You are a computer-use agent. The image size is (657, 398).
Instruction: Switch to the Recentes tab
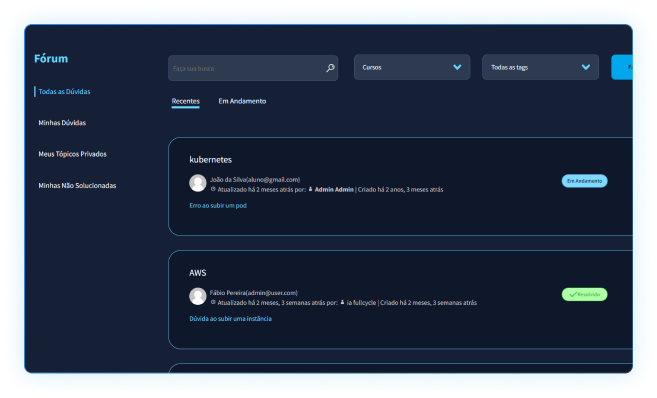(186, 101)
